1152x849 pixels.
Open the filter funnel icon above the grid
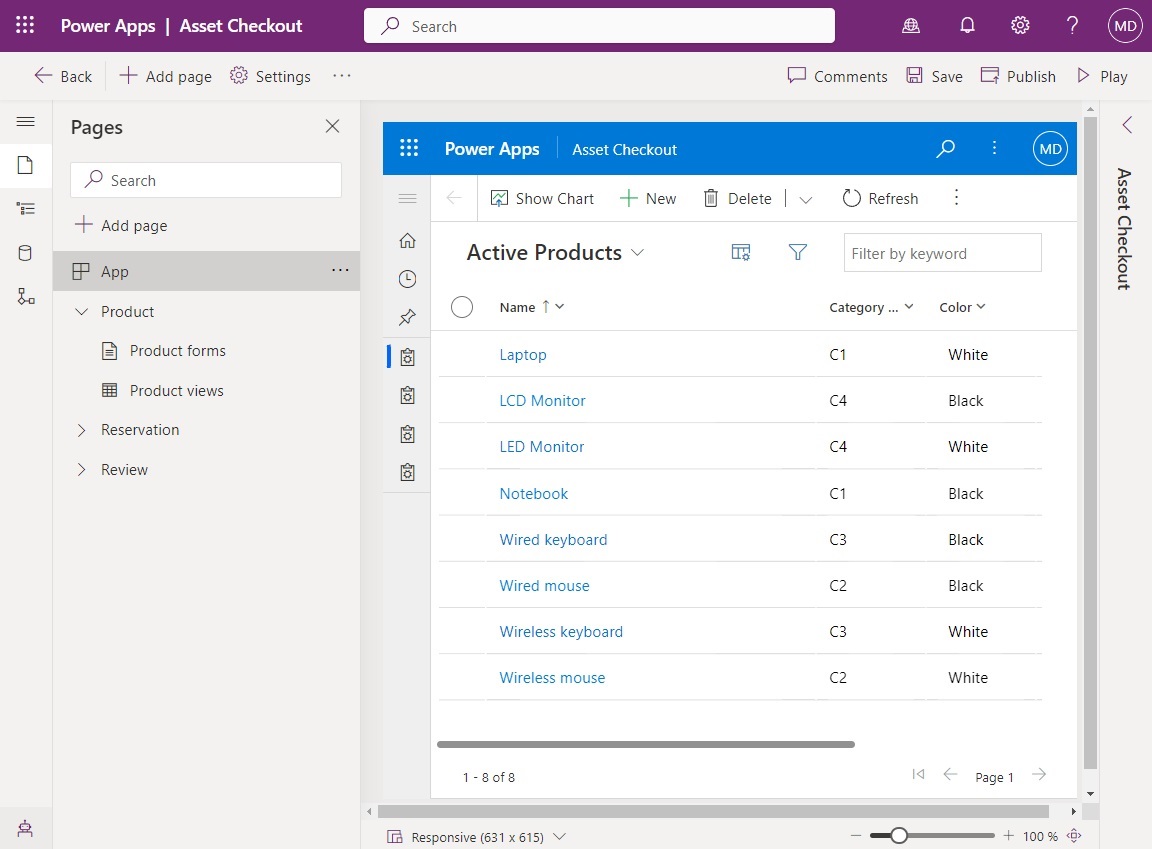[x=797, y=252]
